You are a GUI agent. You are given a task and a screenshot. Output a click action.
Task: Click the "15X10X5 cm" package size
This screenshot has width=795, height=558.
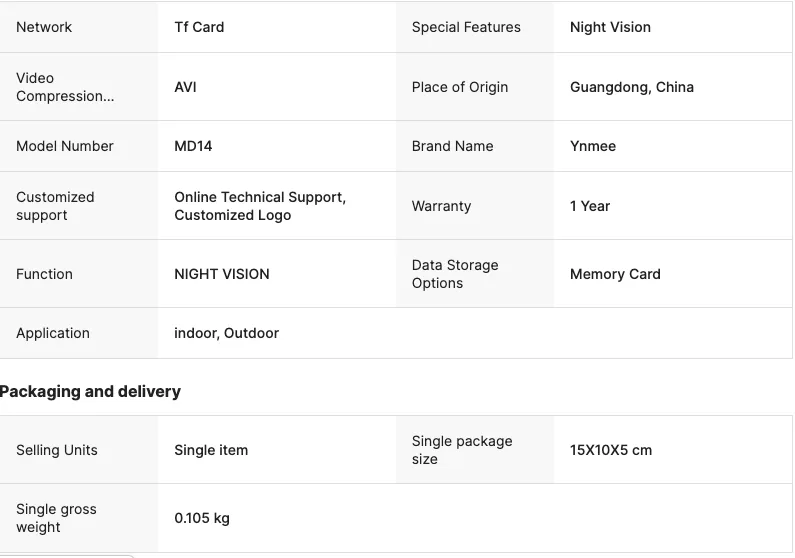[611, 450]
